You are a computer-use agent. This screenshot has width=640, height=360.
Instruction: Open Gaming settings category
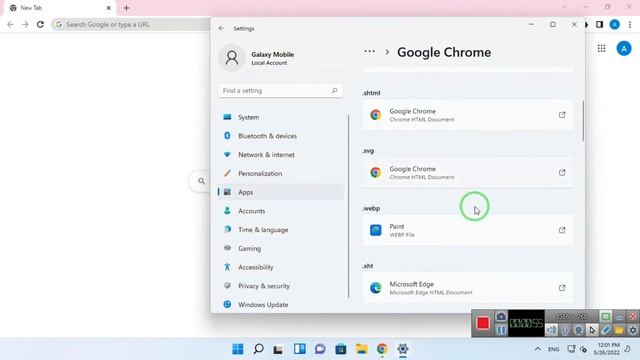point(281,249)
